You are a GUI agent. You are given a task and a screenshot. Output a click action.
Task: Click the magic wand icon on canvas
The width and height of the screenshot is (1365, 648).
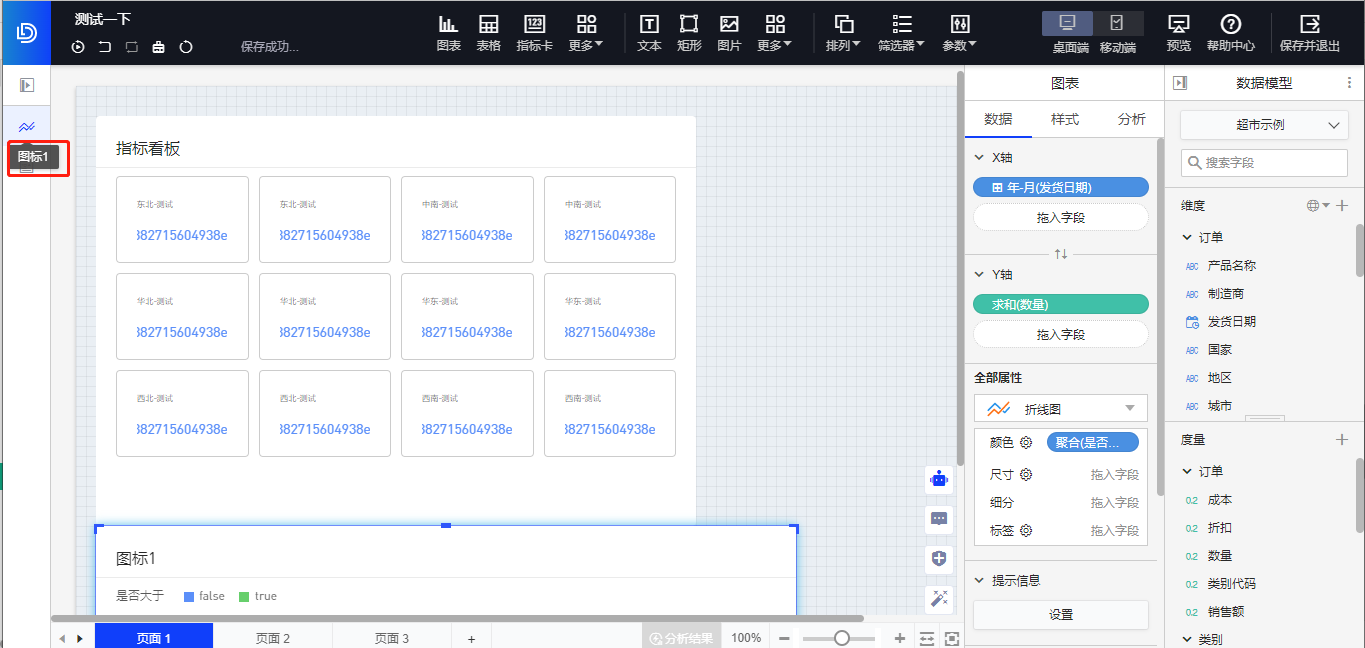click(x=938, y=598)
